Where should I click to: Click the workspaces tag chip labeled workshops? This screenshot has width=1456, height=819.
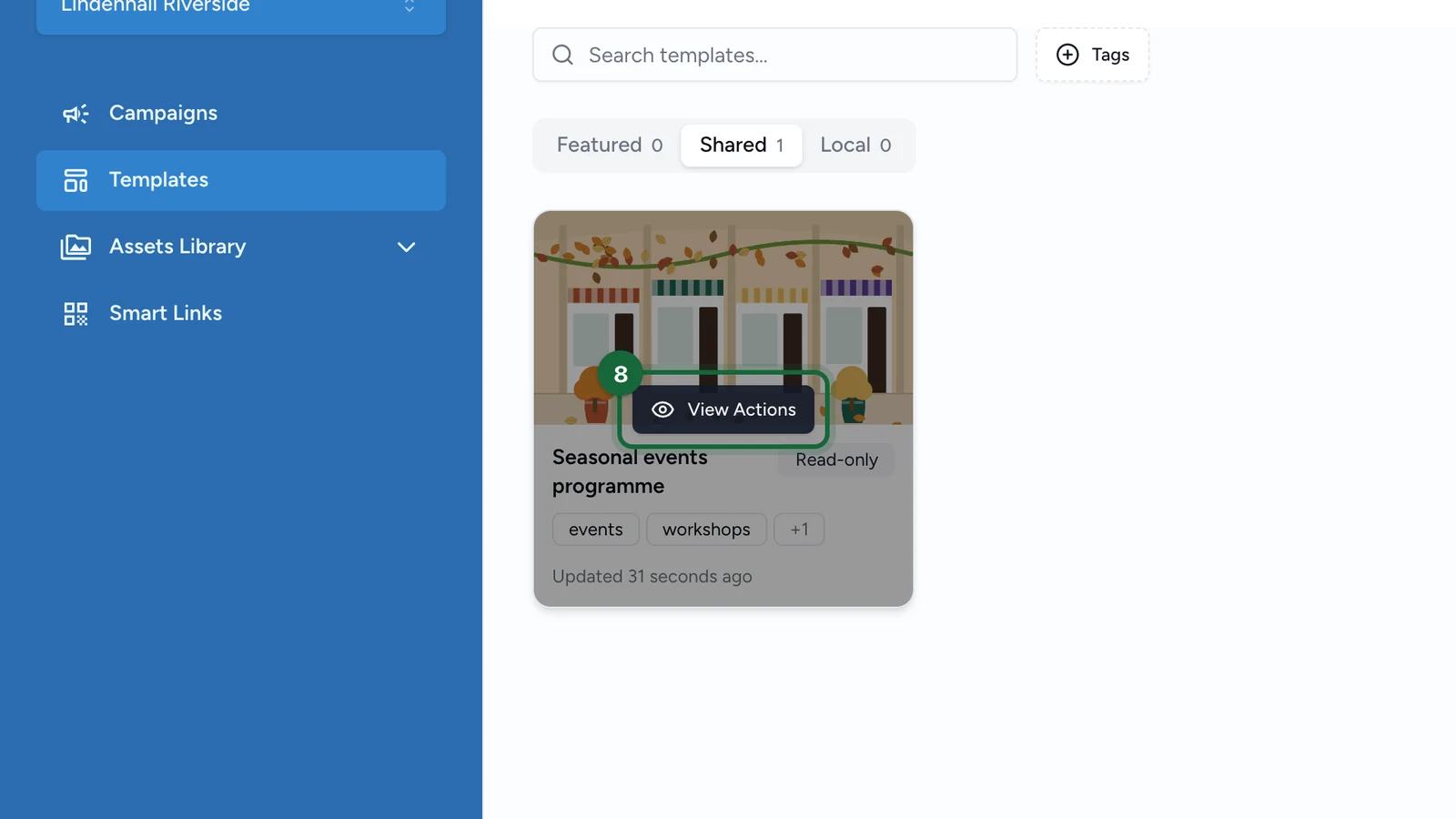point(706,530)
